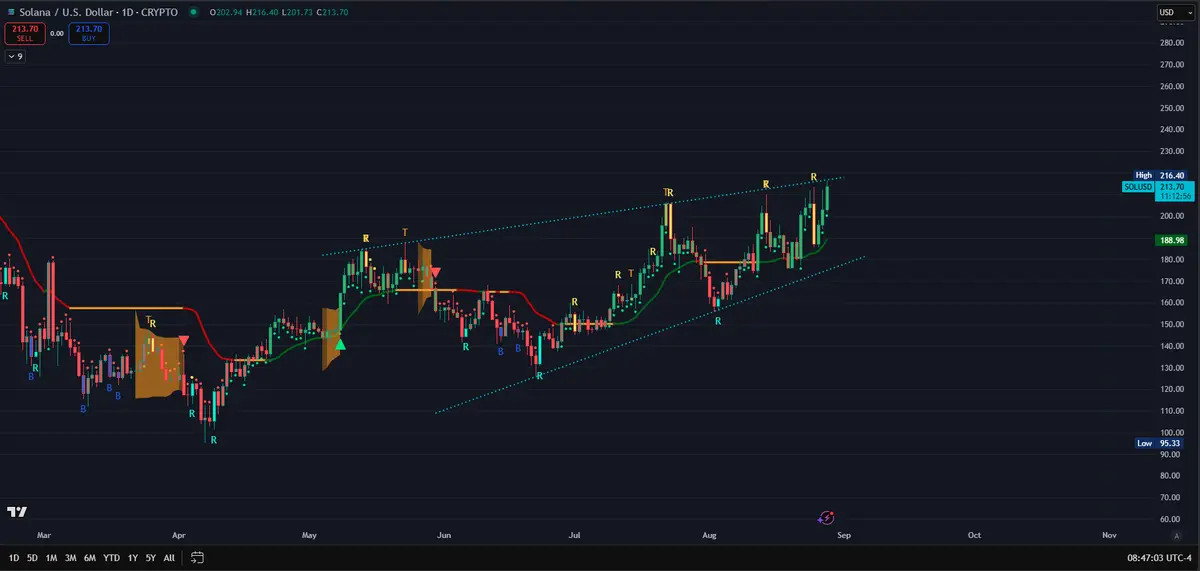Click the 213.70 SELL button
This screenshot has width=1200, height=571.
(25, 33)
